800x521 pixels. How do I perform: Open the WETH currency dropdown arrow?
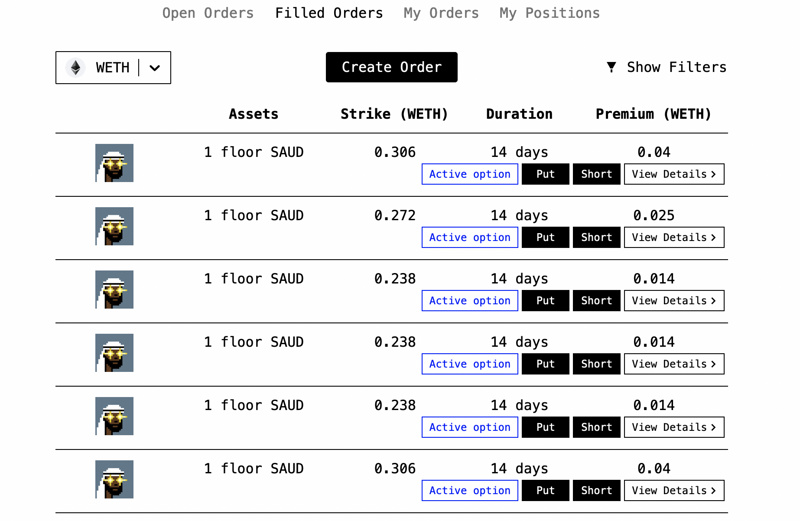155,68
